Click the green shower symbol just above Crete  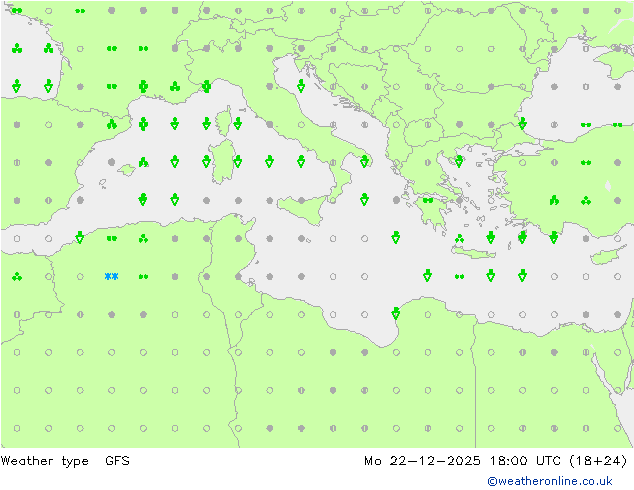[x=459, y=239]
